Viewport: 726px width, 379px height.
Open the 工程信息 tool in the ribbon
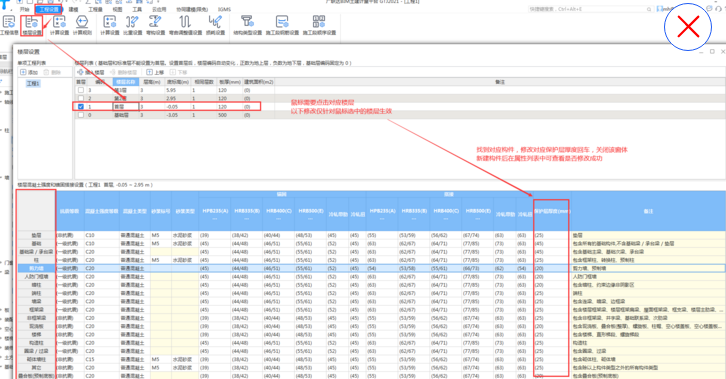(x=9, y=25)
